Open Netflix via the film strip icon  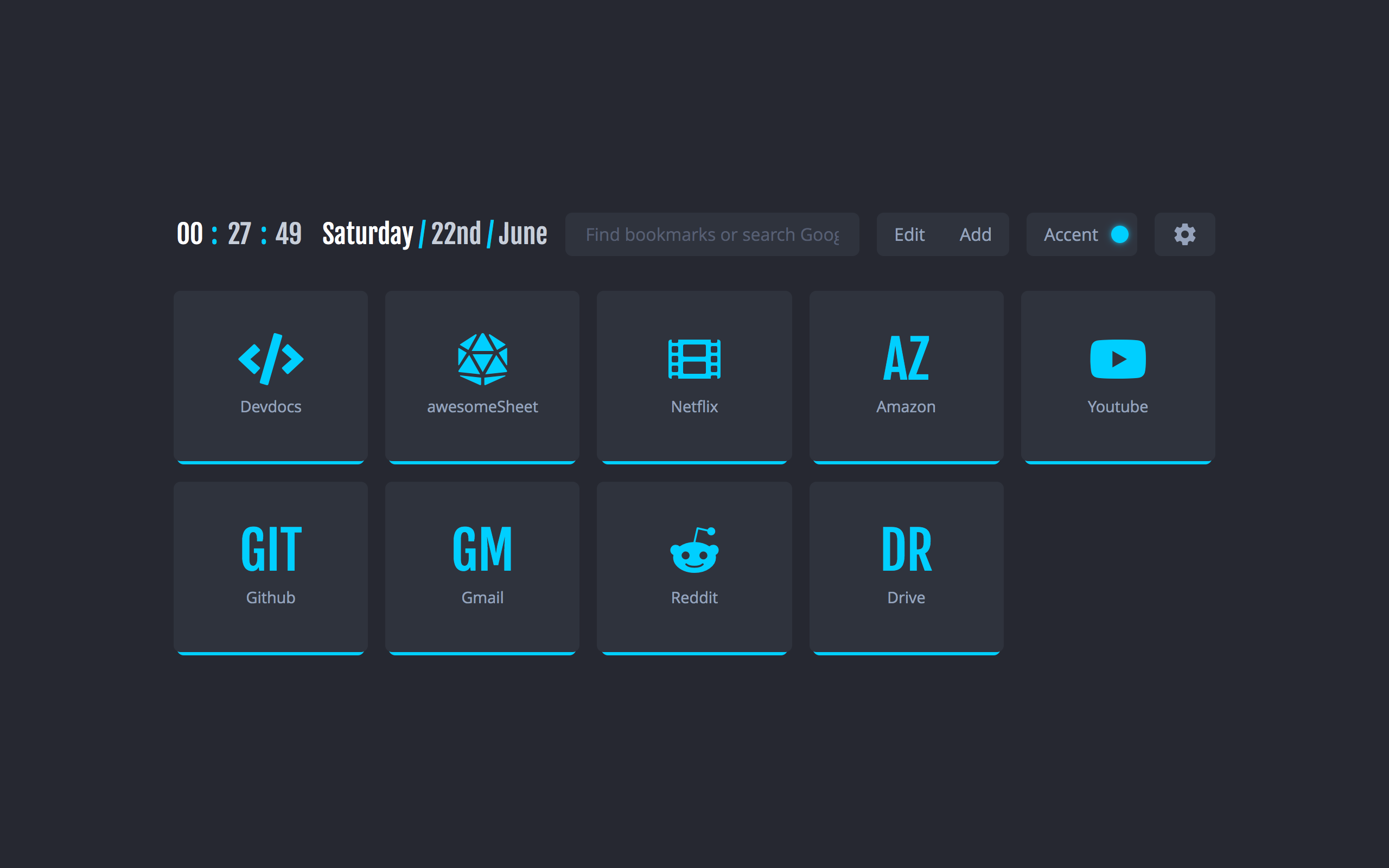click(x=694, y=359)
